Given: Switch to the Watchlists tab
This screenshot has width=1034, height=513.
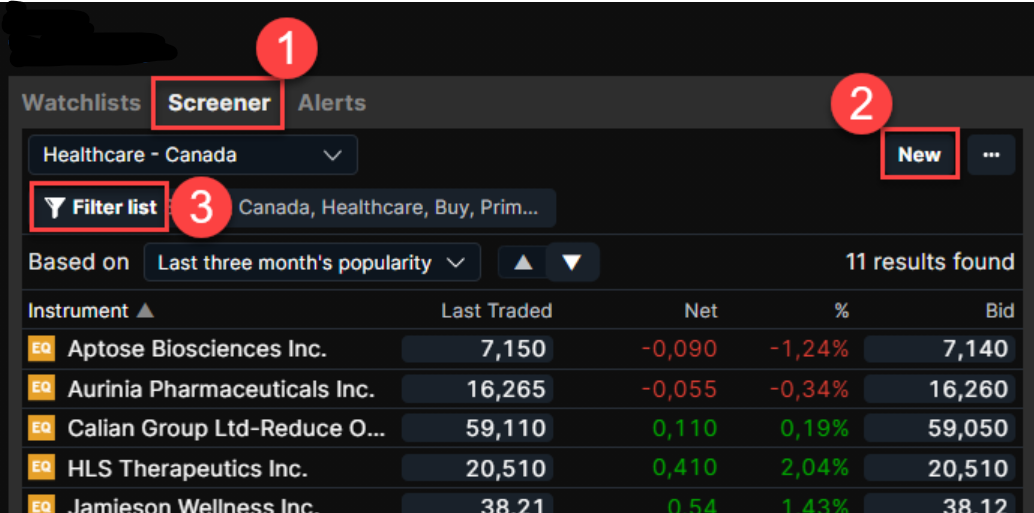Looking at the screenshot, I should (x=82, y=103).
